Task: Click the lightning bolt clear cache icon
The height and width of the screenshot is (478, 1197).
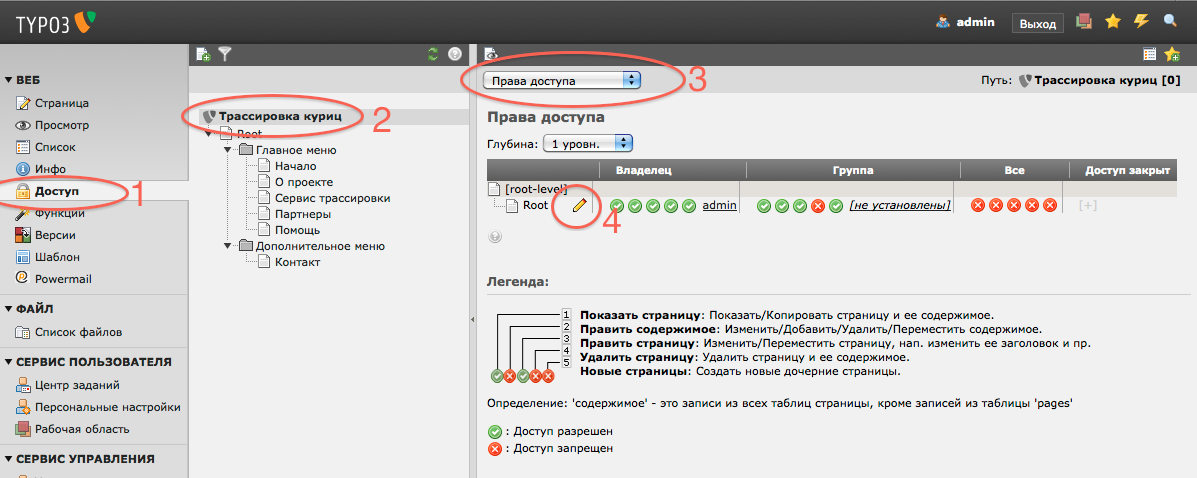Action: coord(1141,21)
